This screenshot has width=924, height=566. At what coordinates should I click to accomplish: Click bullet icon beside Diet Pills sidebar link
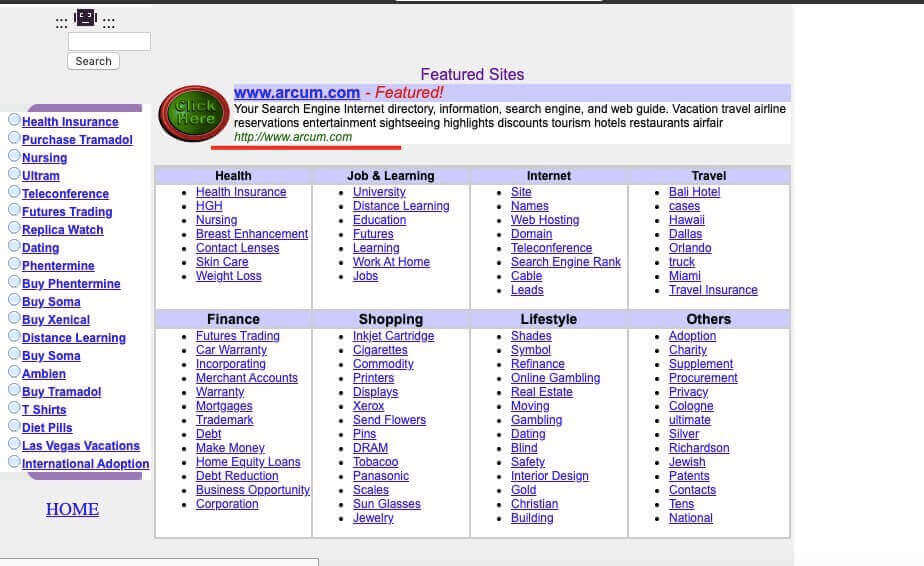[14, 426]
